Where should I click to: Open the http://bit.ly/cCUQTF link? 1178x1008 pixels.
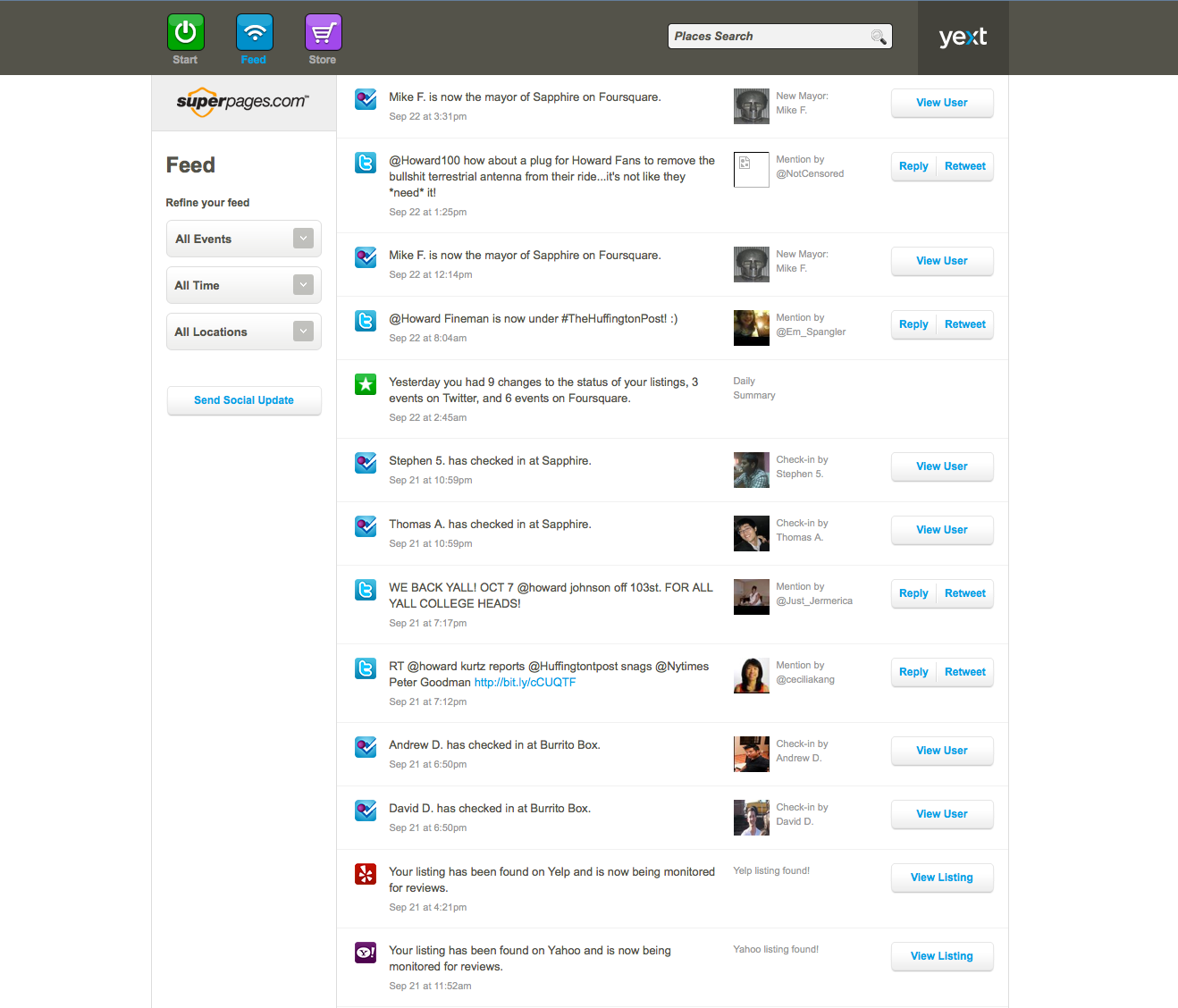[525, 682]
